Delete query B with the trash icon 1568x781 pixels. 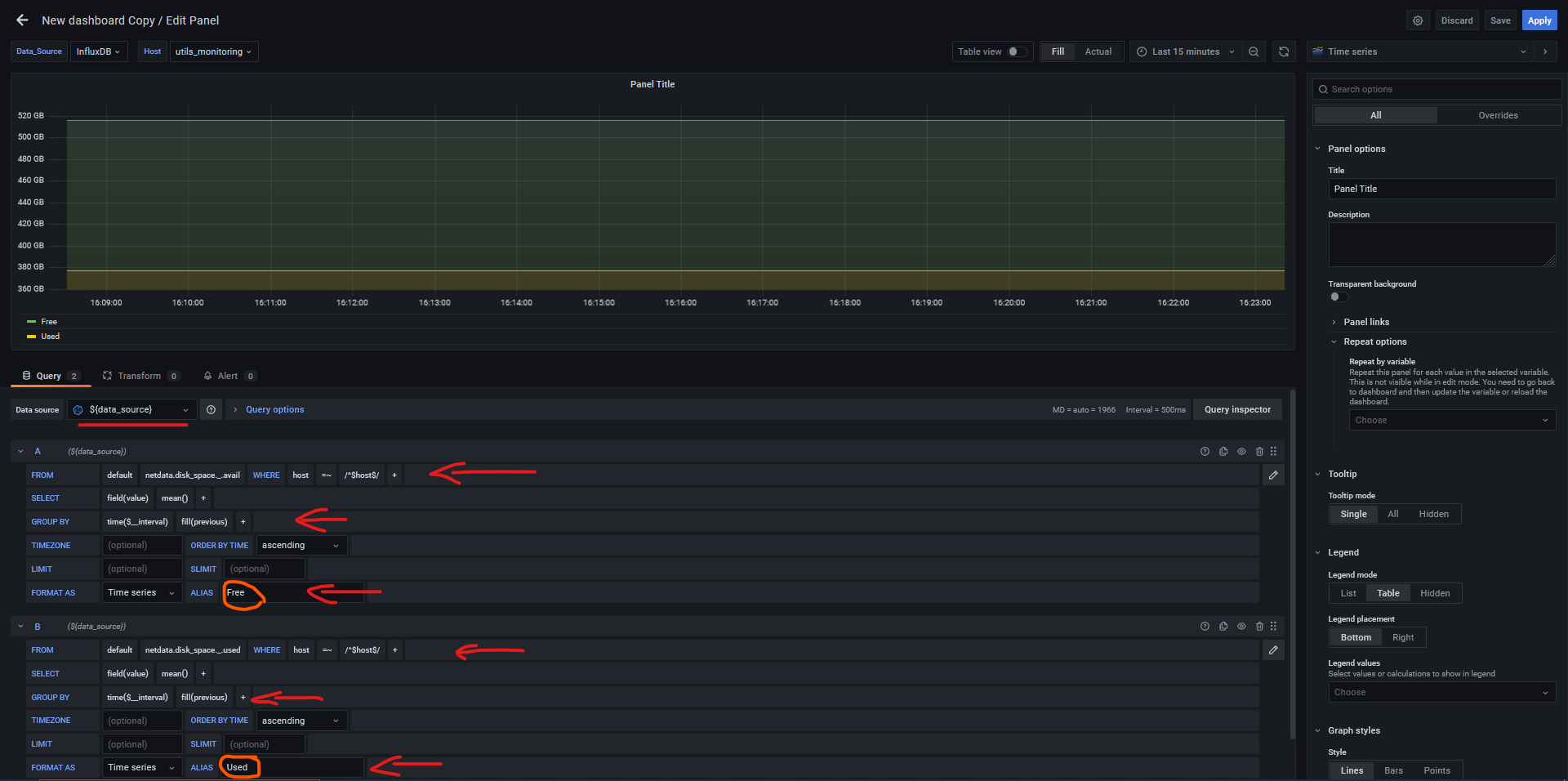[1259, 627]
